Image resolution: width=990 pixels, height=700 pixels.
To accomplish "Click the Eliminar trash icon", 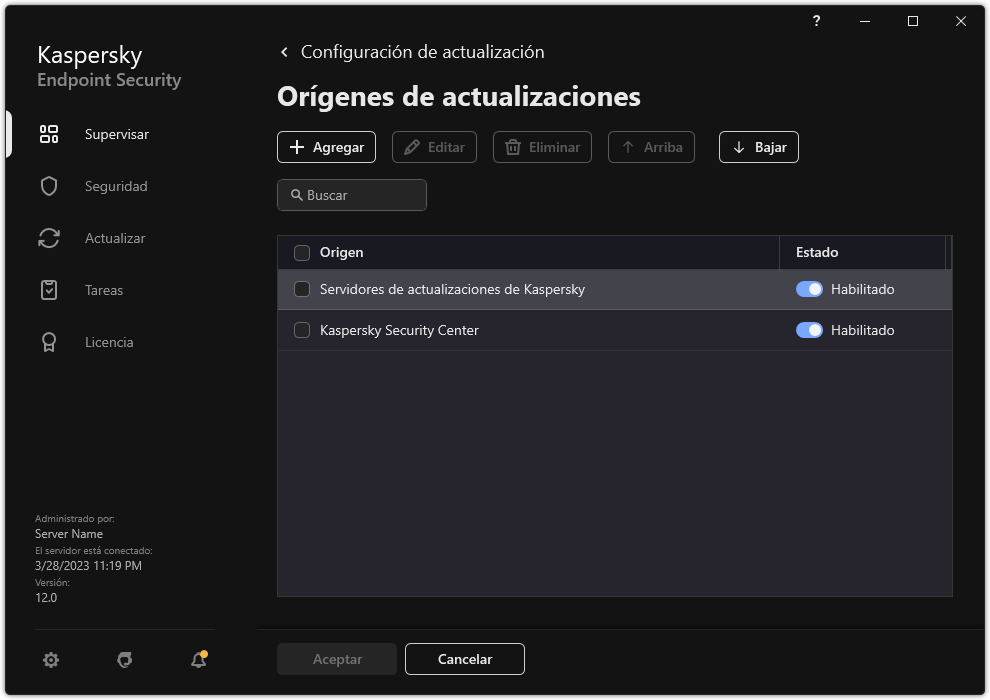I will pyautogui.click(x=514, y=147).
